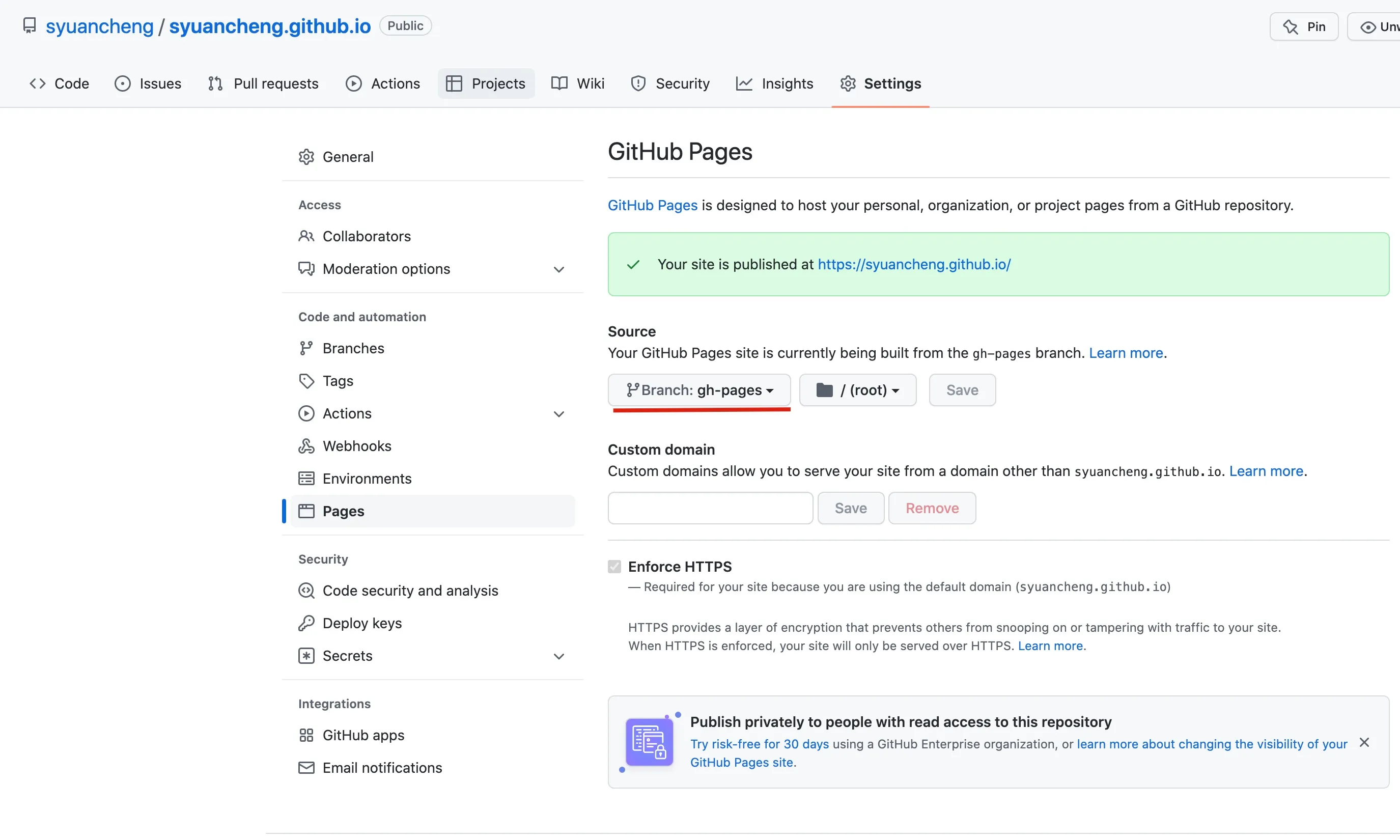Click the Pin button
This screenshot has width=1400, height=840.
click(x=1304, y=26)
